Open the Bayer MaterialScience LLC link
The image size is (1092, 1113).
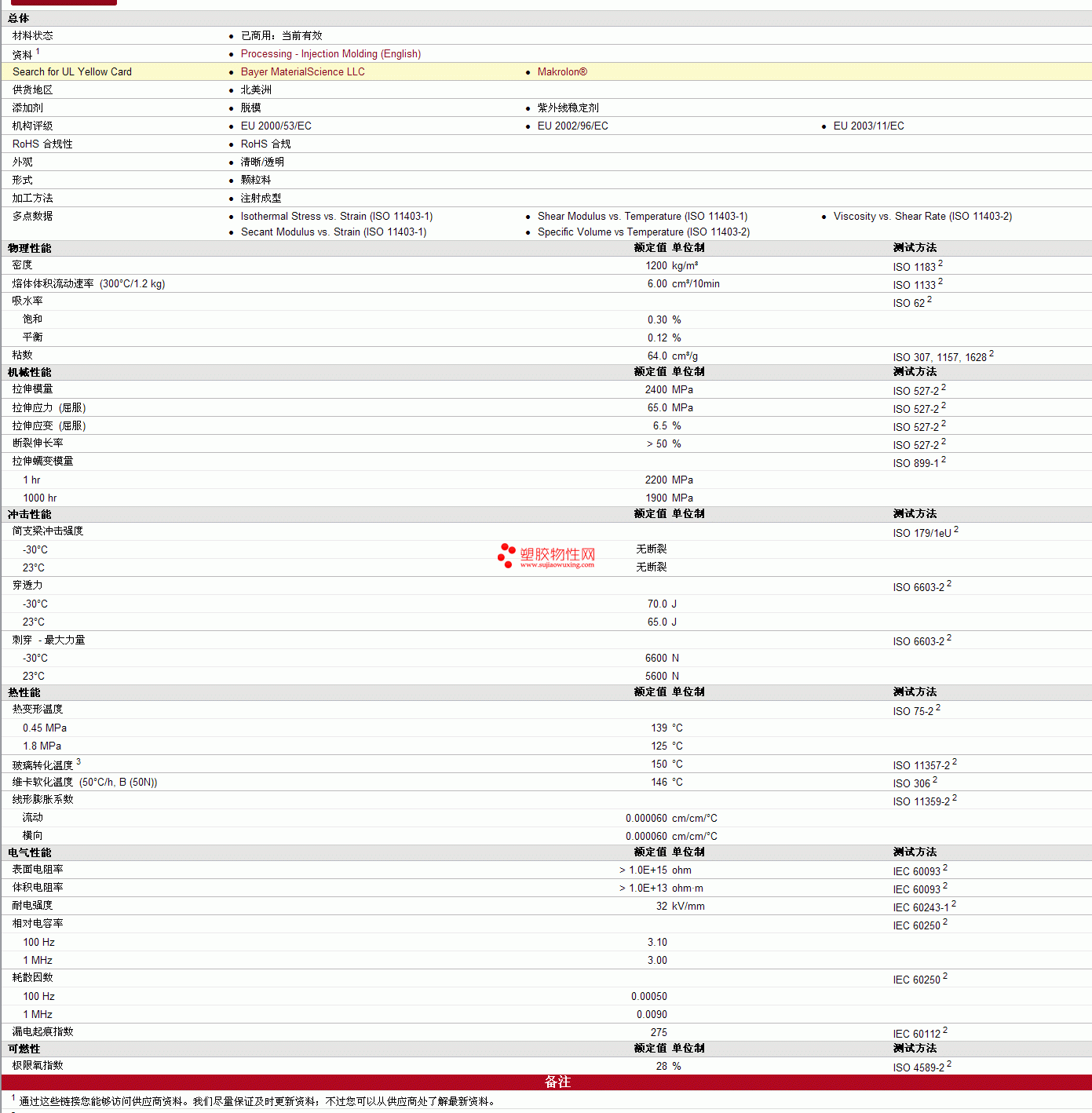(302, 71)
